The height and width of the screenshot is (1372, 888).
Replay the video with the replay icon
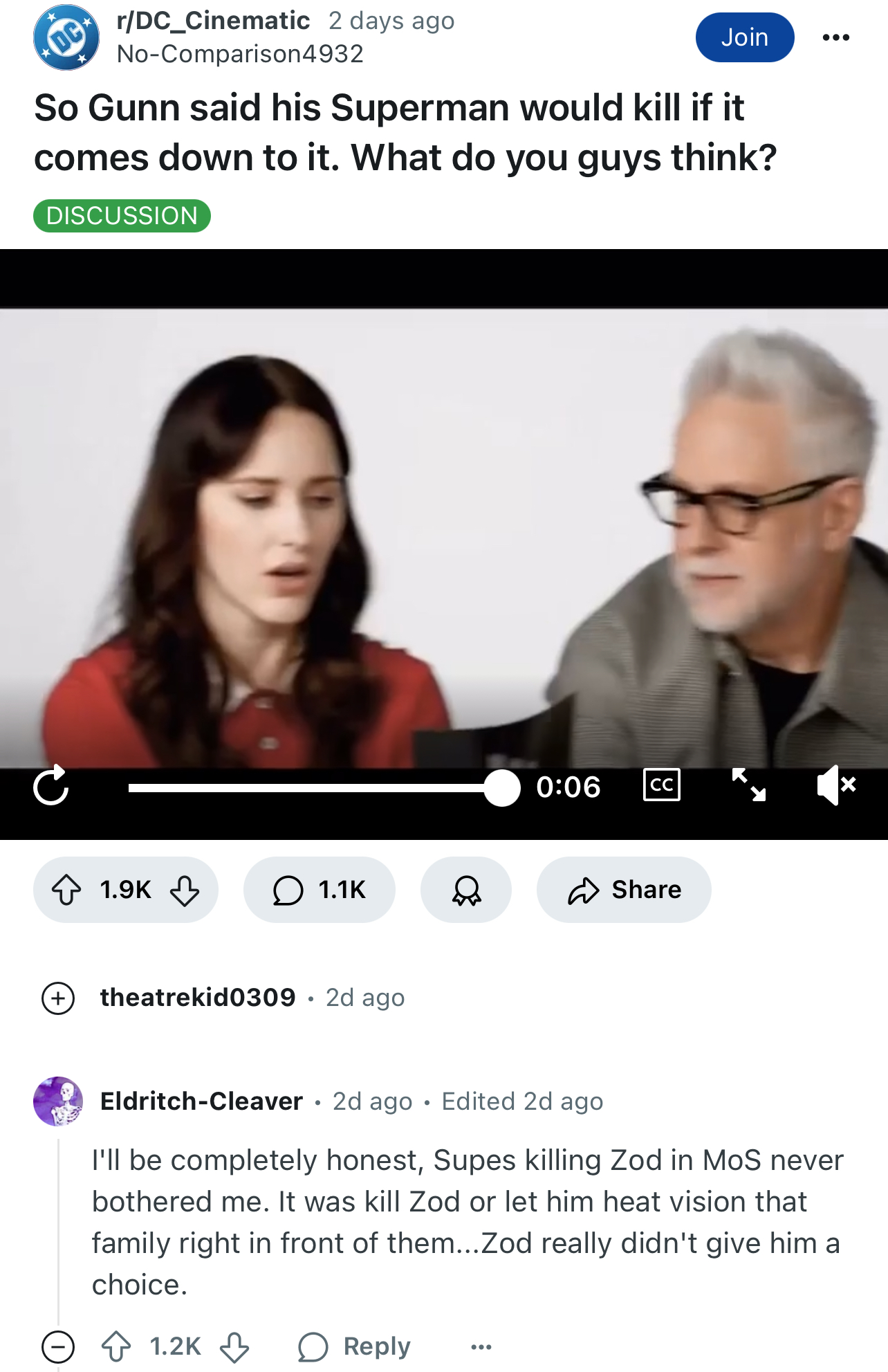pos(51,787)
